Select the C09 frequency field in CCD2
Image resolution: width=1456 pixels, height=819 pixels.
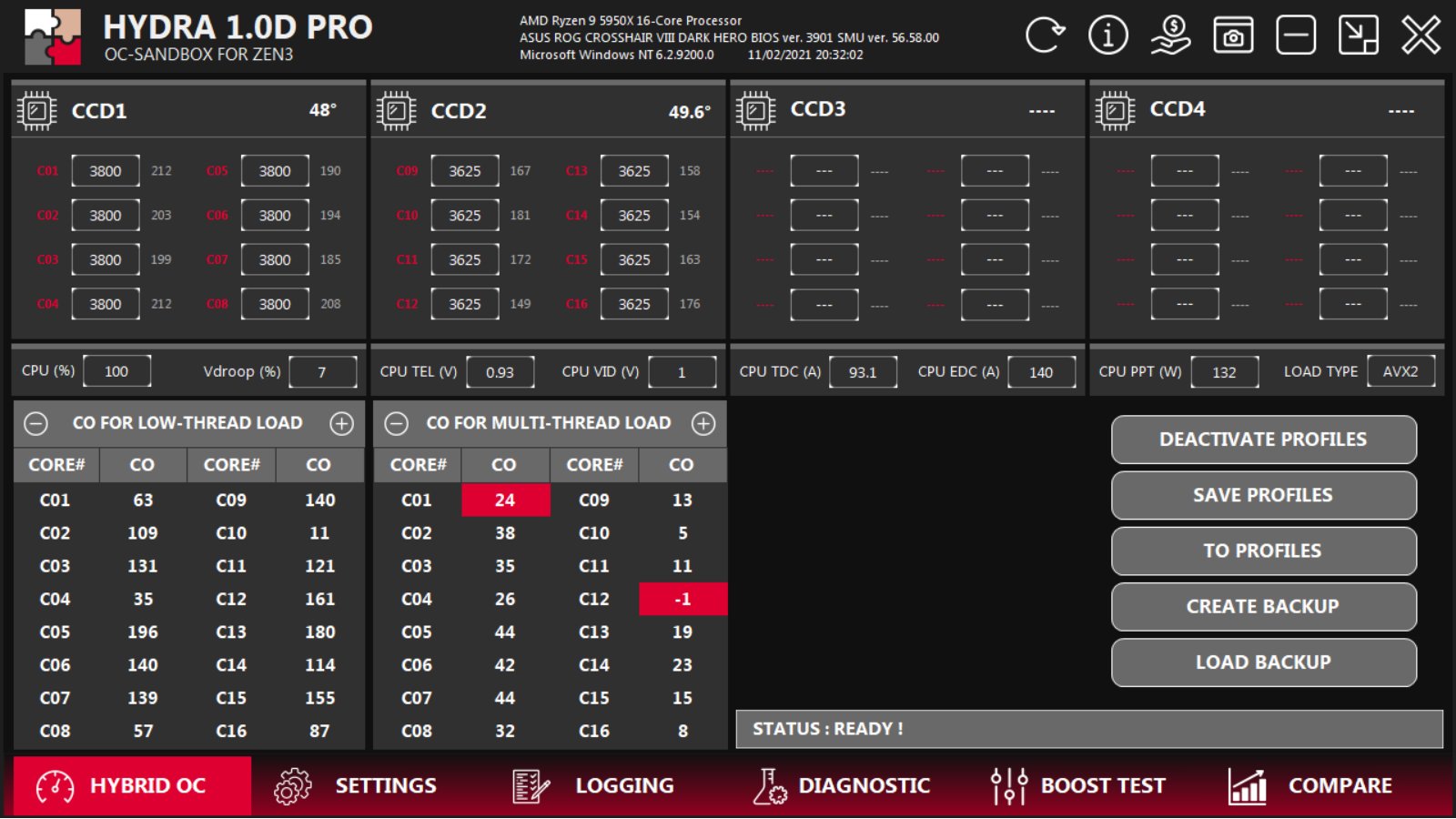pyautogui.click(x=465, y=171)
